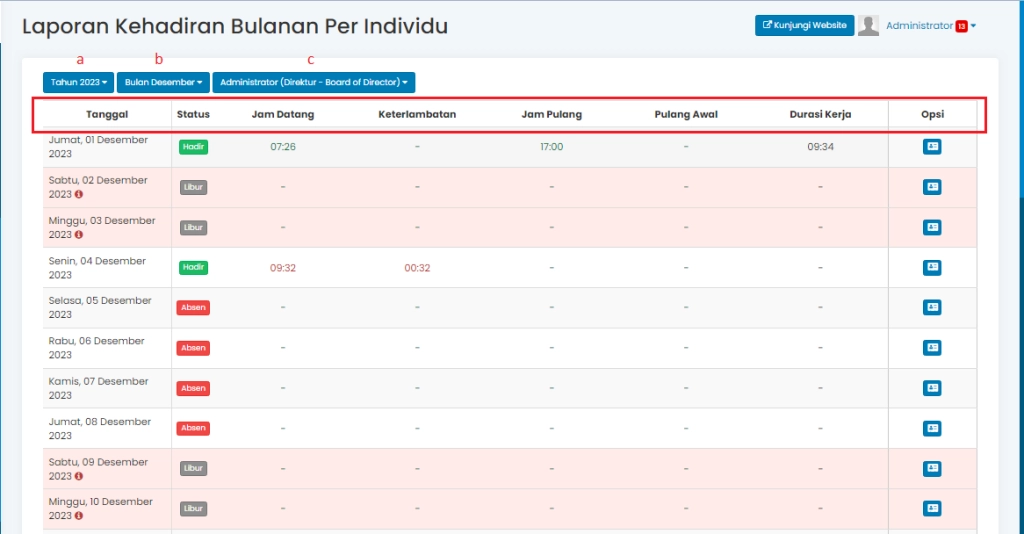The height and width of the screenshot is (534, 1024).
Task: Click the Kunjungi Website button
Action: [805, 25]
